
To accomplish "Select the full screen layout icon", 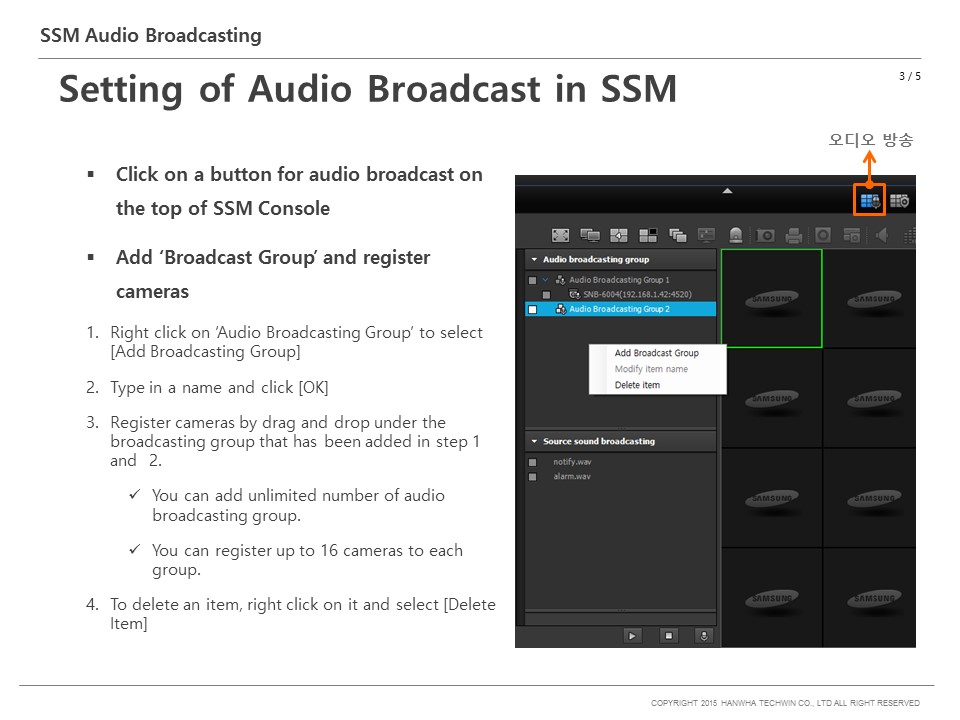I will click(558, 234).
